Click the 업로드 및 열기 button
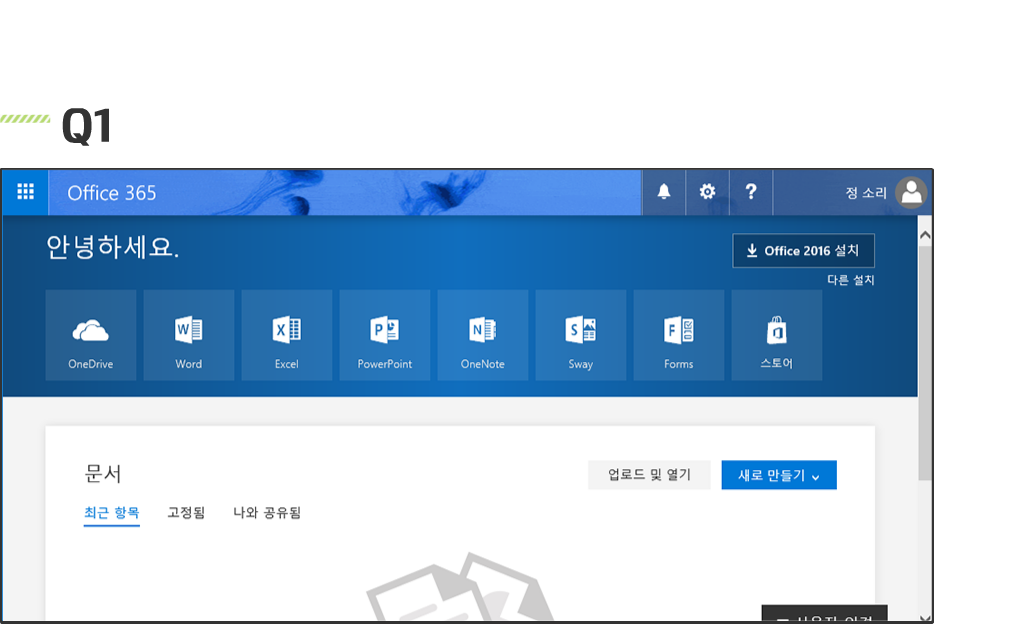This screenshot has width=1024, height=640. pyautogui.click(x=649, y=475)
